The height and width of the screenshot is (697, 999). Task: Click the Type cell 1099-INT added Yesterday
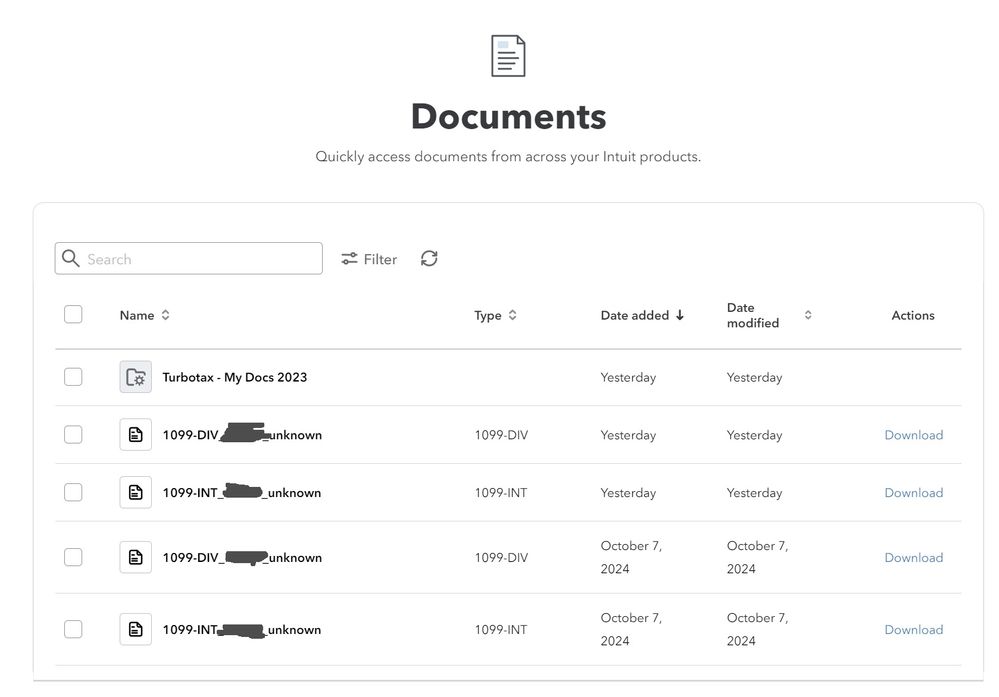coord(501,492)
